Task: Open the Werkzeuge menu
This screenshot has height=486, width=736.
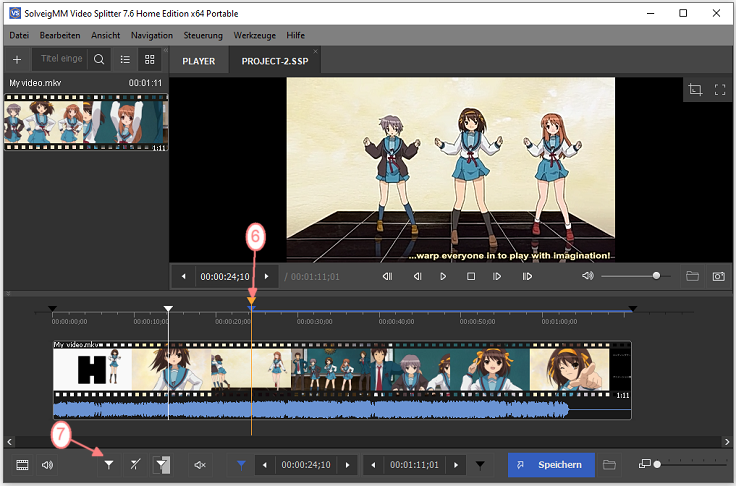Action: click(254, 35)
